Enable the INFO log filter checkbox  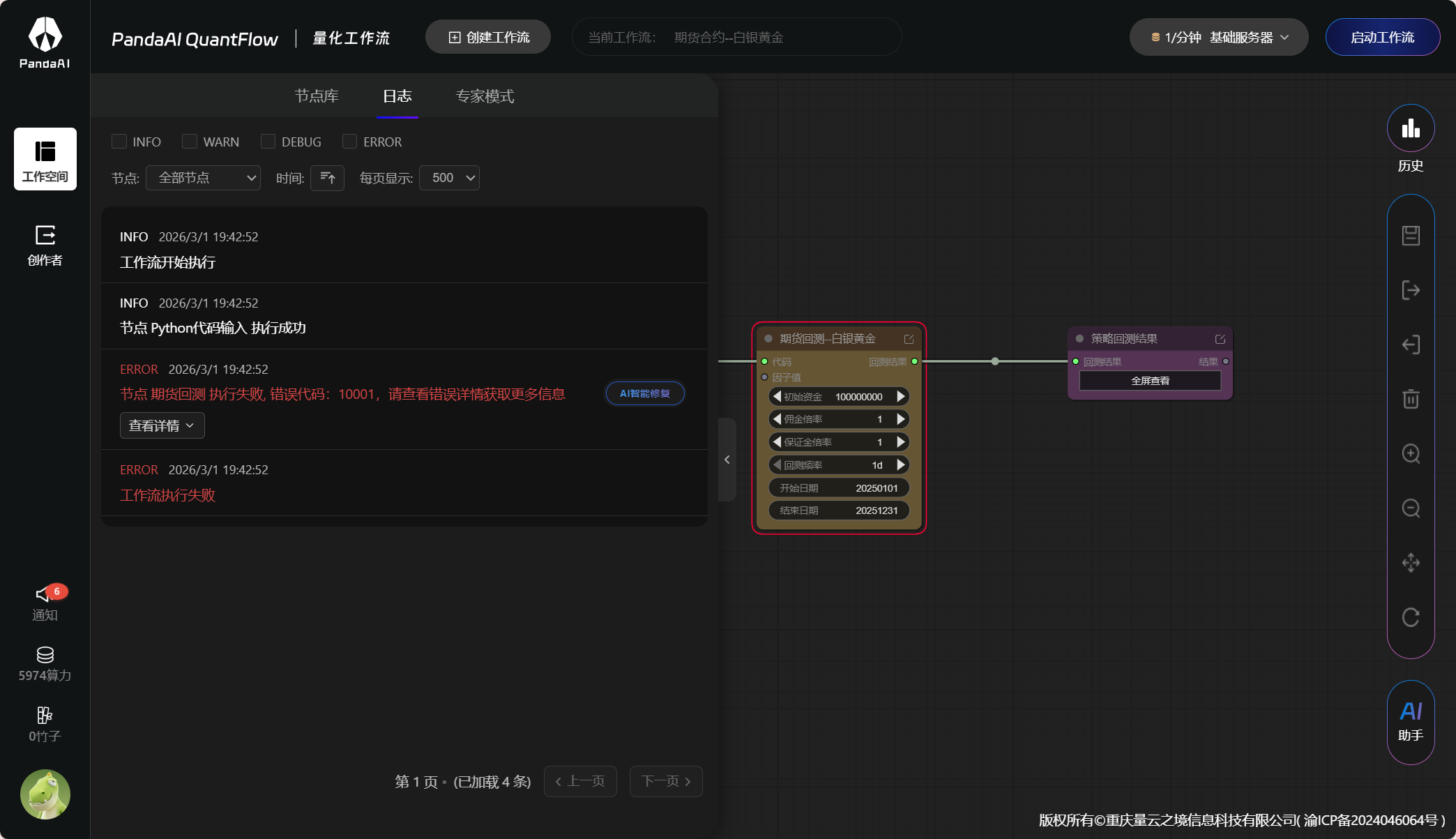[x=119, y=142]
